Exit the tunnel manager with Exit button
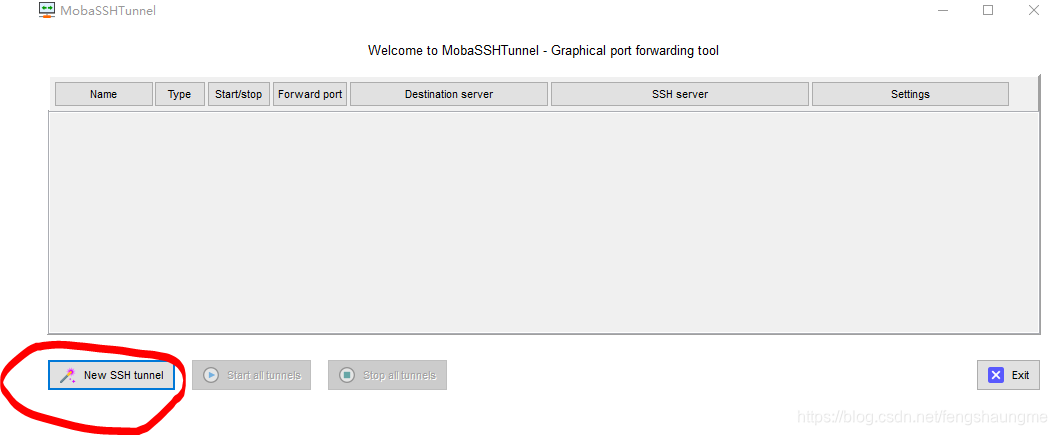 coord(1008,375)
